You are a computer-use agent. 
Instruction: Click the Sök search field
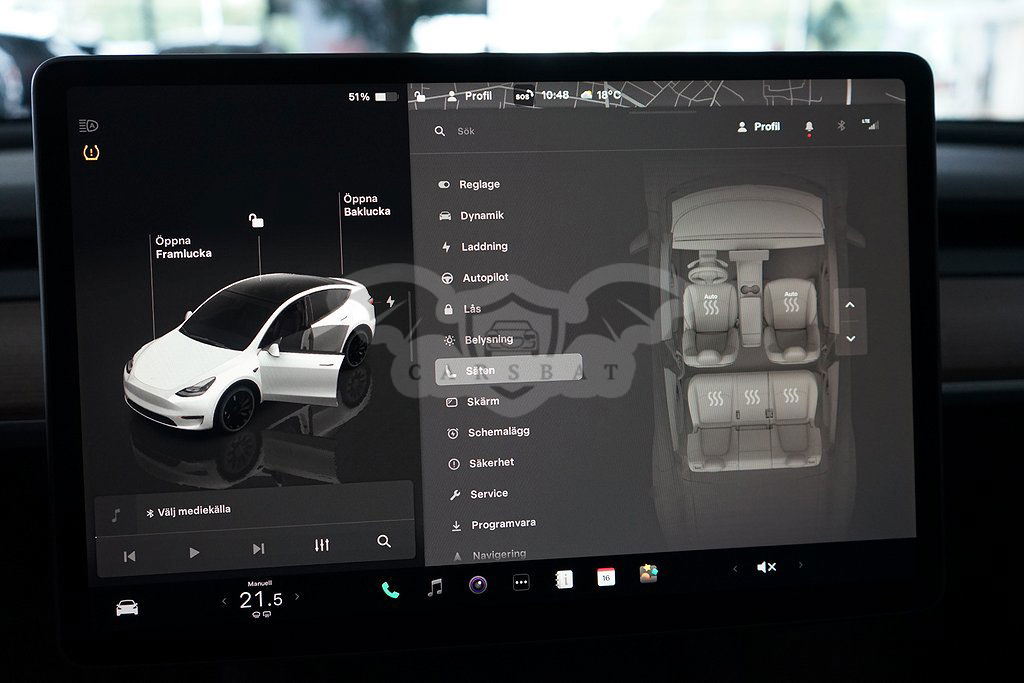click(x=560, y=131)
